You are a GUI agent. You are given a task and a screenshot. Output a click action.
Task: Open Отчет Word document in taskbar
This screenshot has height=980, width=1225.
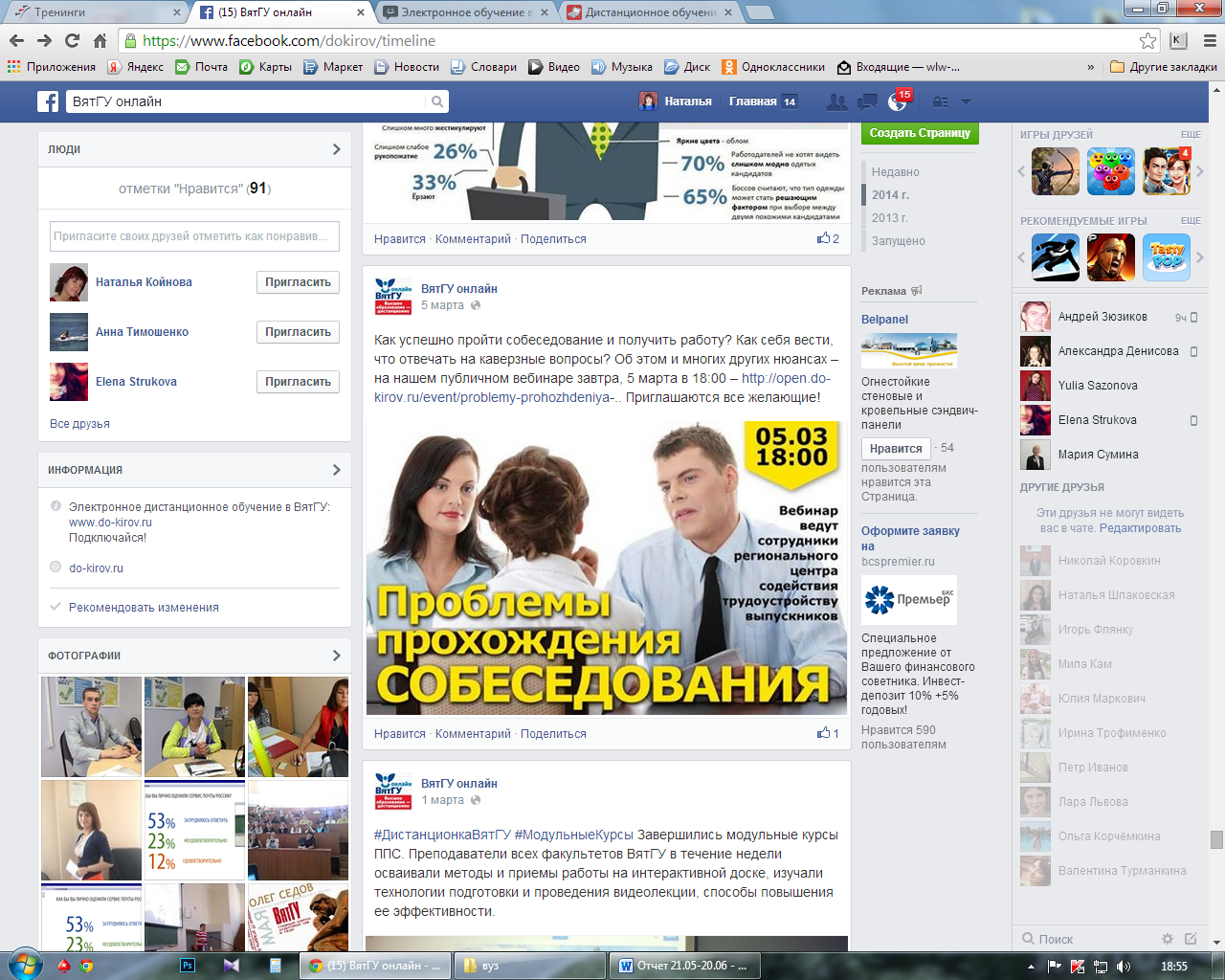[x=685, y=966]
